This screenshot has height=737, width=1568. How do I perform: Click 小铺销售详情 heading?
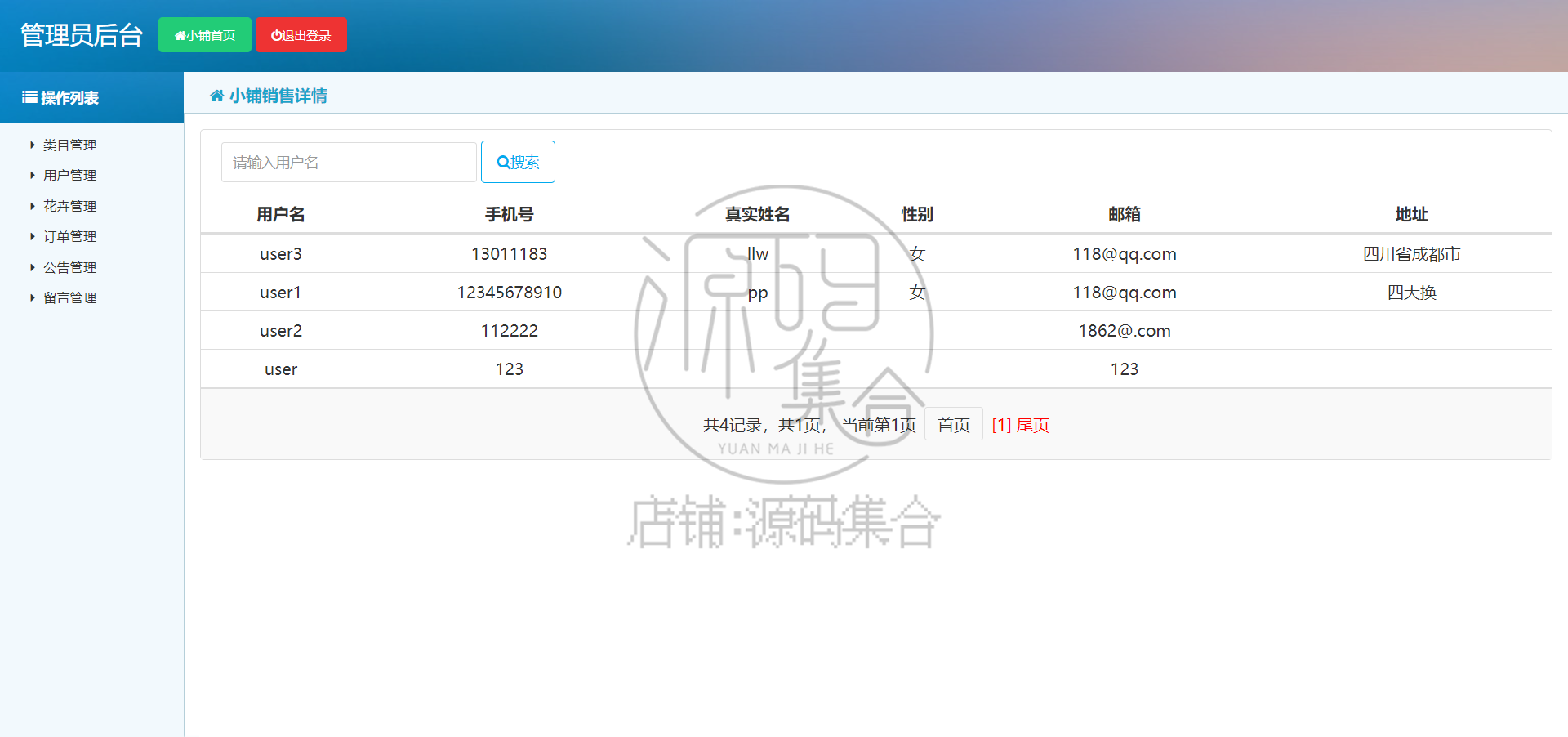point(278,96)
